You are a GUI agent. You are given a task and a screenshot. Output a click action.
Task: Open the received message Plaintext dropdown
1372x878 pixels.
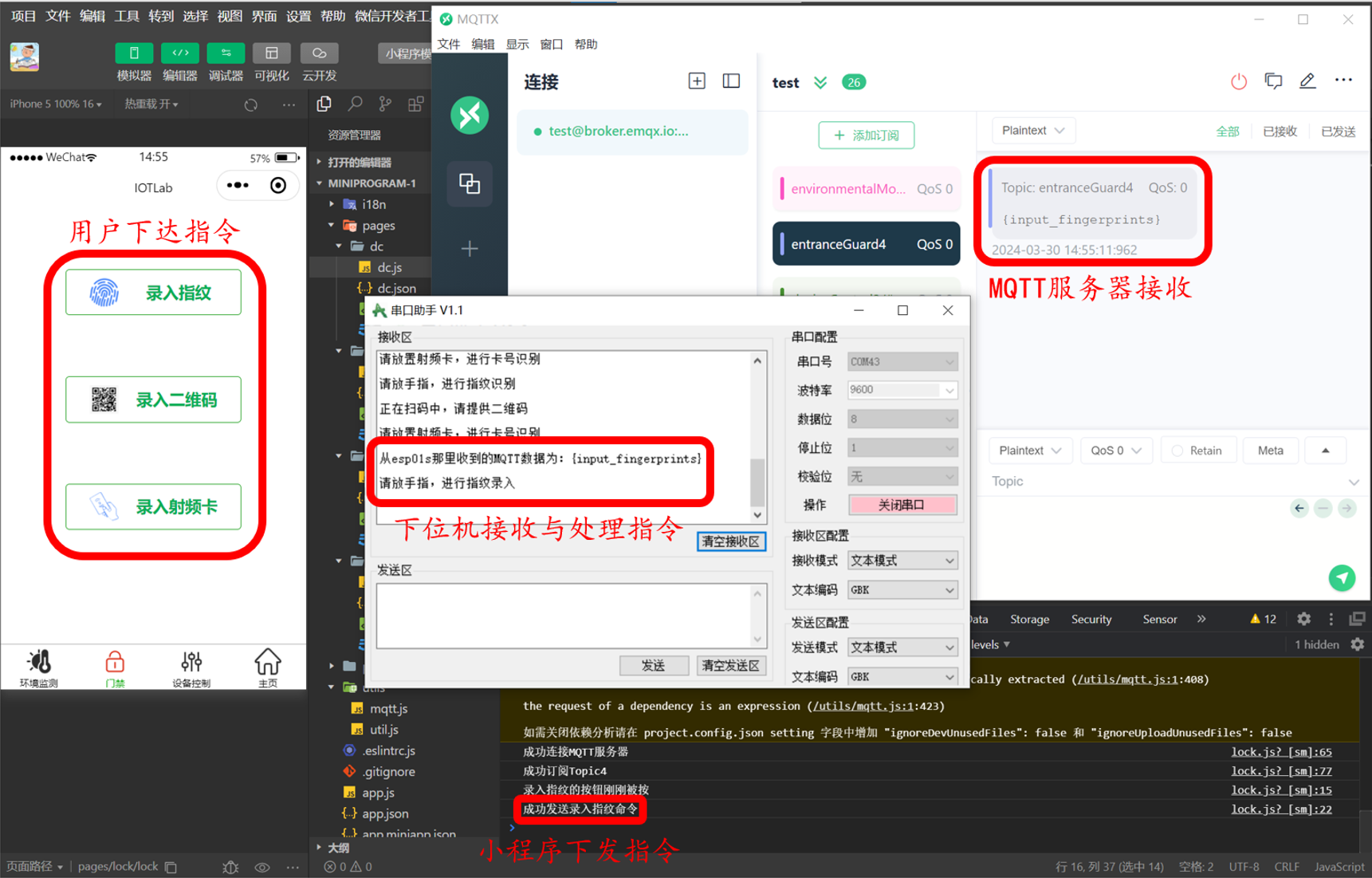pyautogui.click(x=1033, y=131)
